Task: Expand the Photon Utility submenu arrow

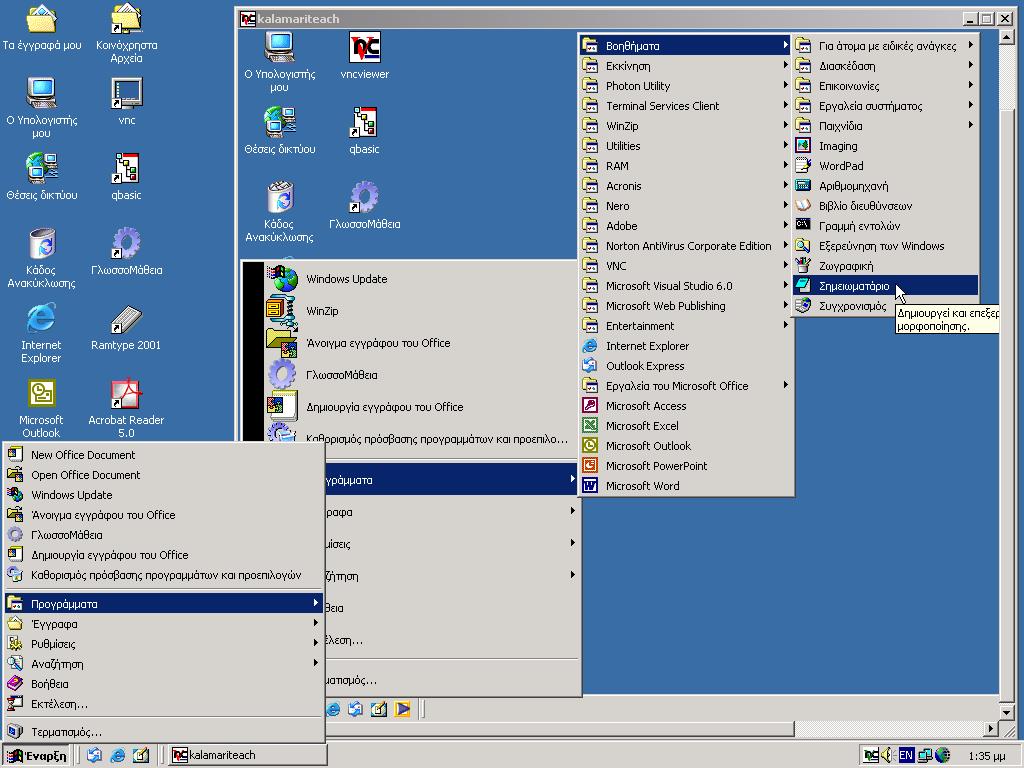Action: pos(785,85)
